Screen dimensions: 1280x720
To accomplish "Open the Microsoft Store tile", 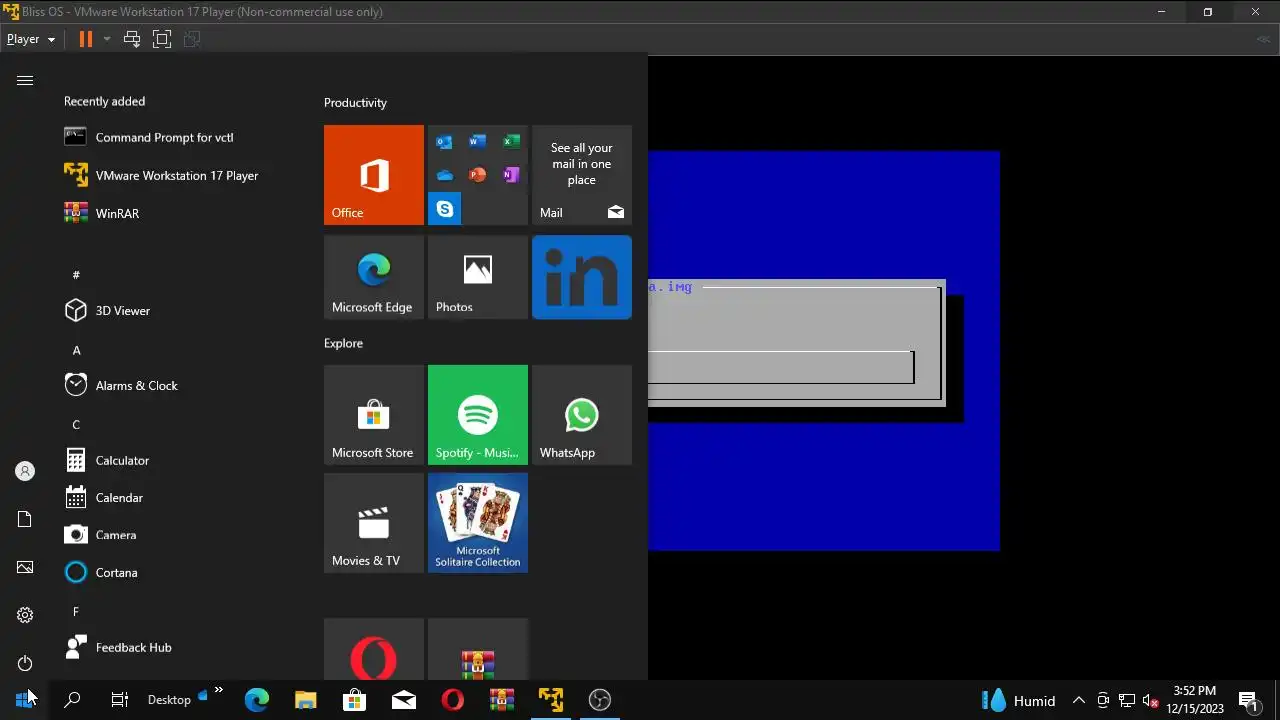I will (374, 415).
